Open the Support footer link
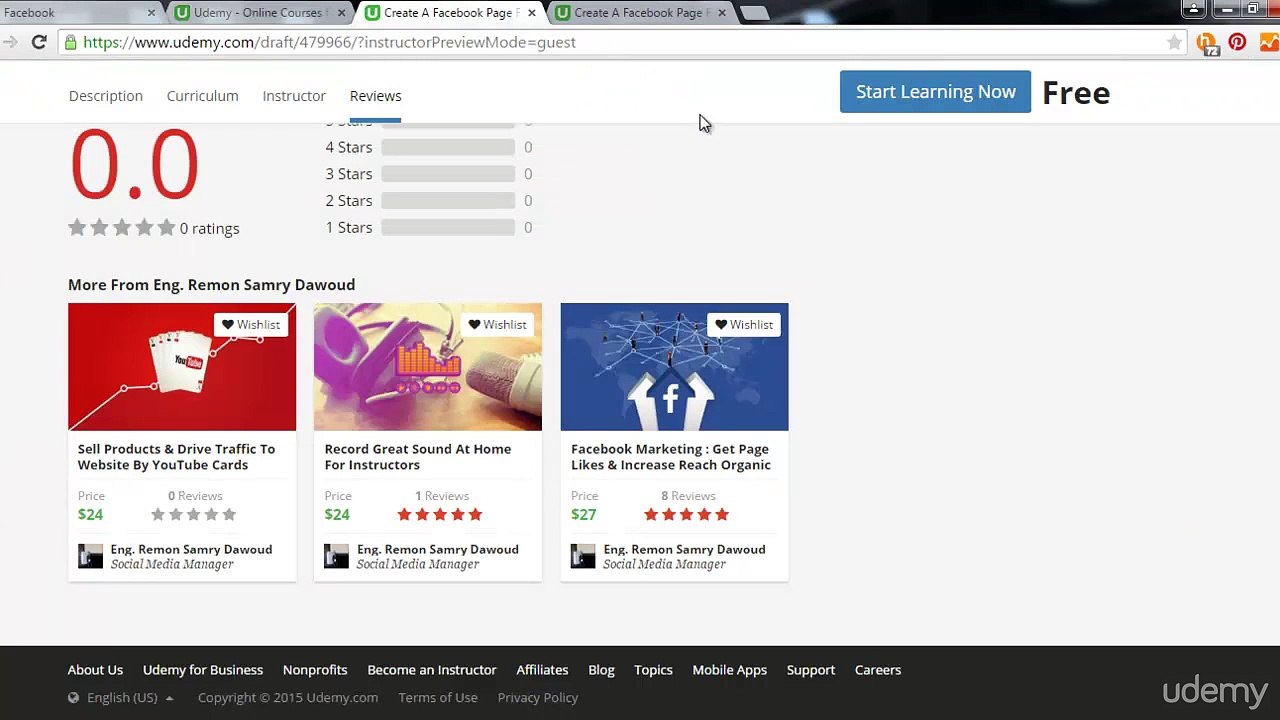Viewport: 1280px width, 720px height. coord(811,670)
